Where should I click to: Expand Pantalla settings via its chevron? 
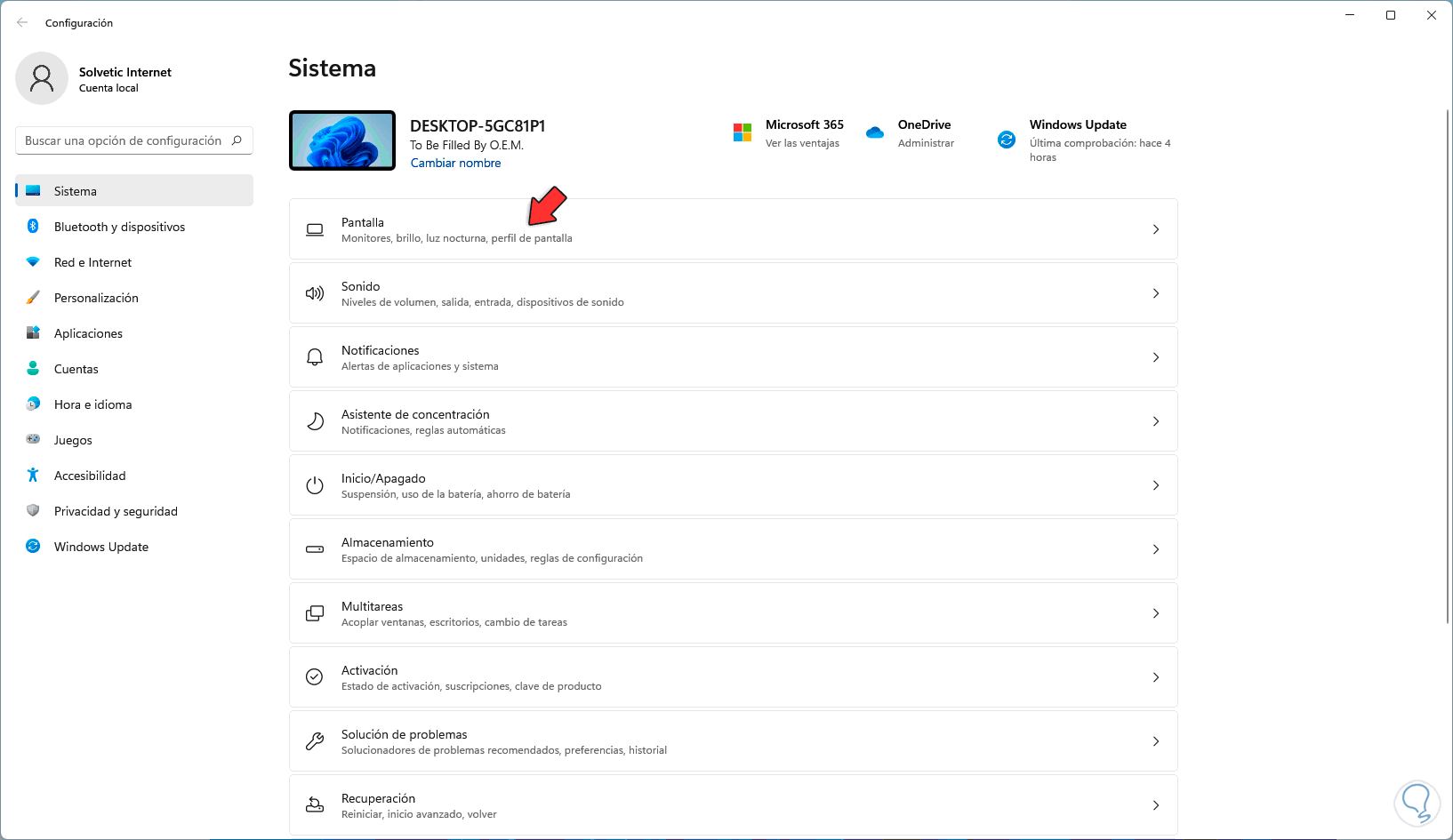coord(1156,229)
